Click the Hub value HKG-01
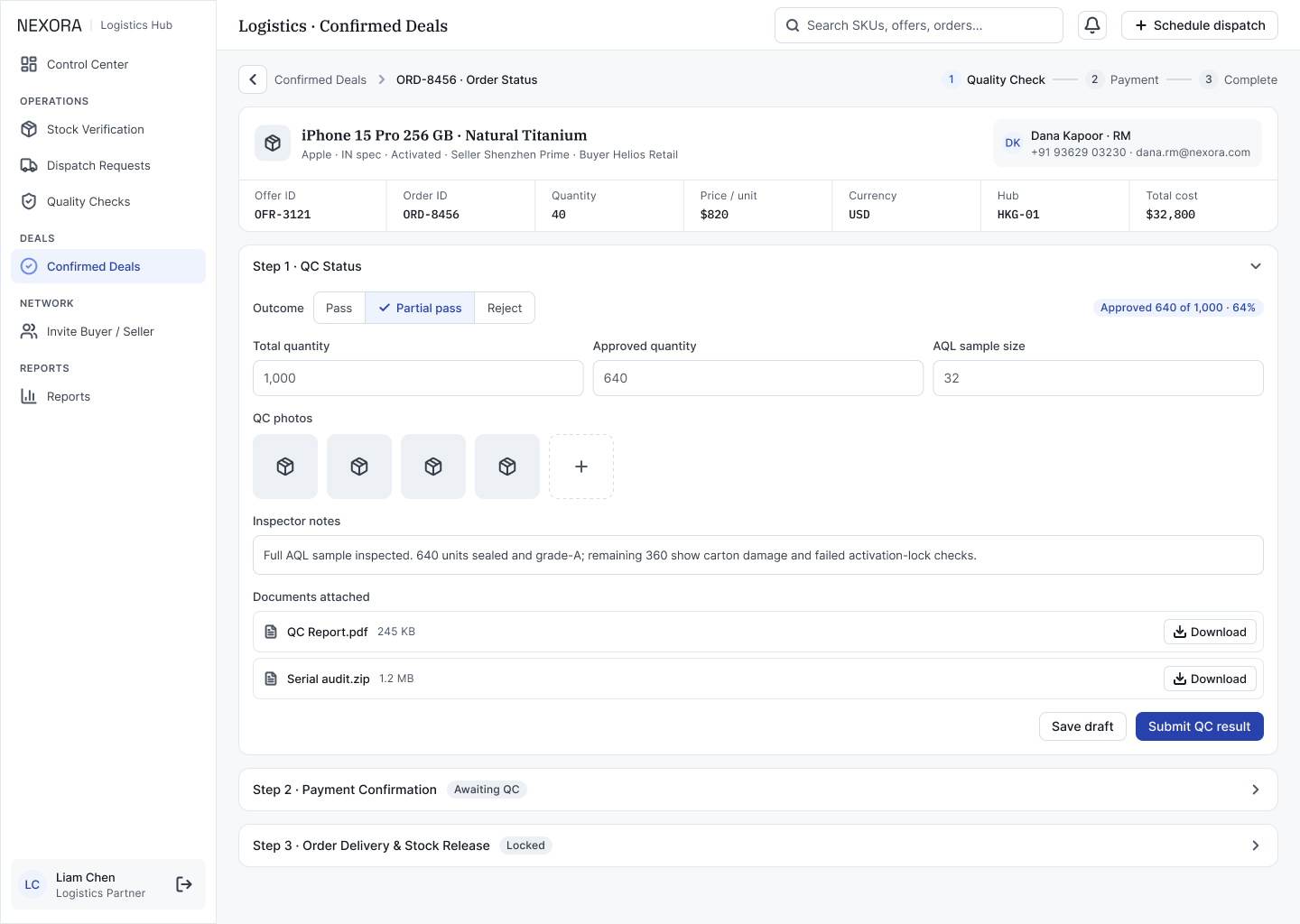The image size is (1300, 924). (x=1018, y=215)
